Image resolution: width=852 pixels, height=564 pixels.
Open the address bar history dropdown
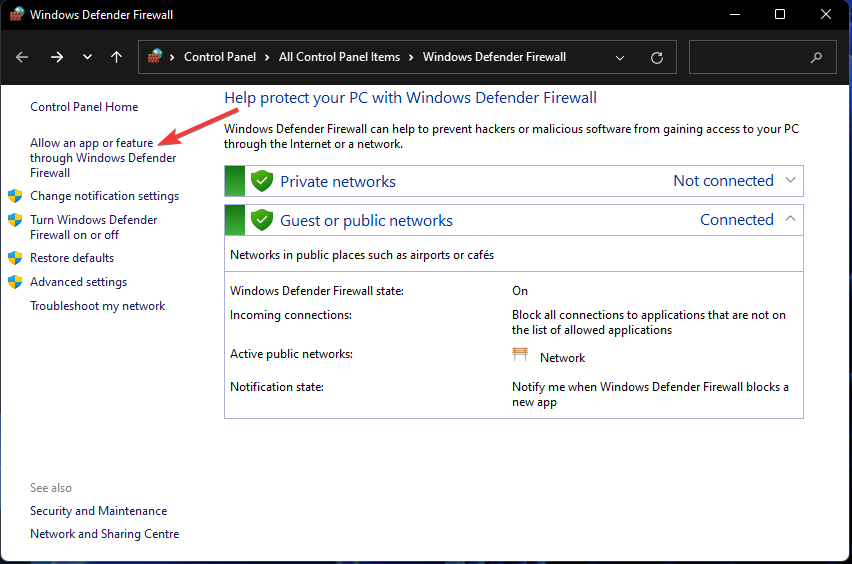coord(620,58)
